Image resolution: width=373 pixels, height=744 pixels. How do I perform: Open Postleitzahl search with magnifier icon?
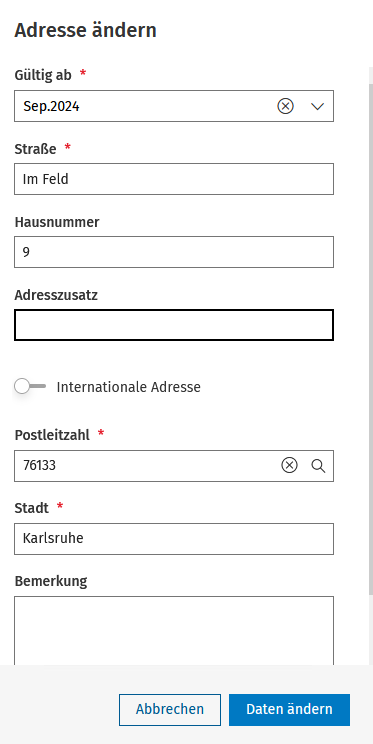coord(318,466)
